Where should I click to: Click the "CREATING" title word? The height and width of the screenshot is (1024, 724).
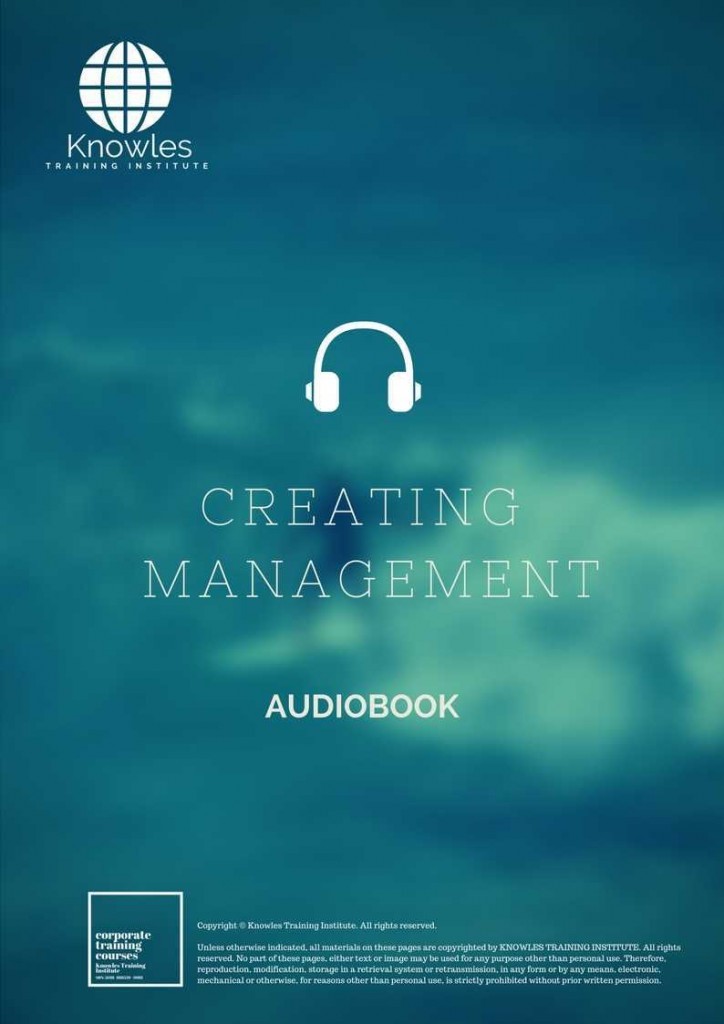(x=361, y=507)
